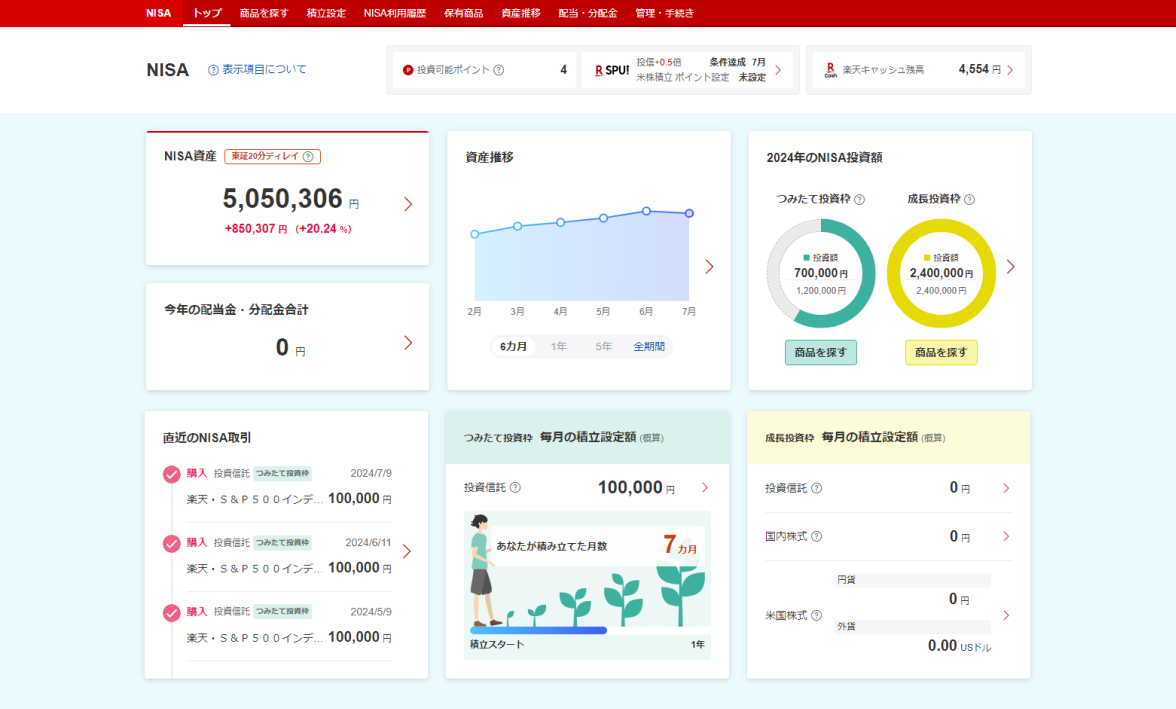Open the 管理・手続き menu item
The width and height of the screenshot is (1176, 709).
click(x=664, y=13)
